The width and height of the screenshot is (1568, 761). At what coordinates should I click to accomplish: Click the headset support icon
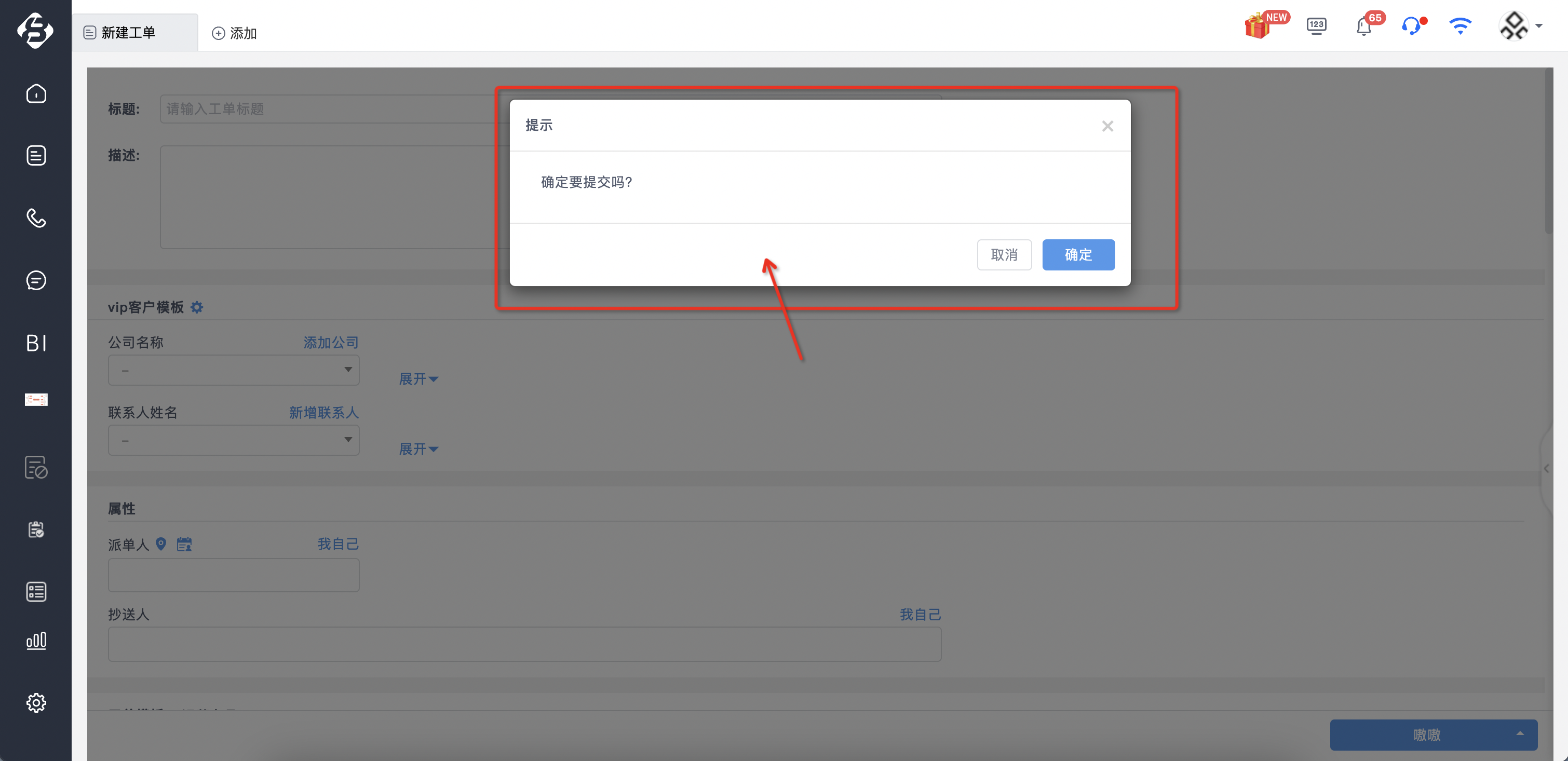pos(1411,26)
